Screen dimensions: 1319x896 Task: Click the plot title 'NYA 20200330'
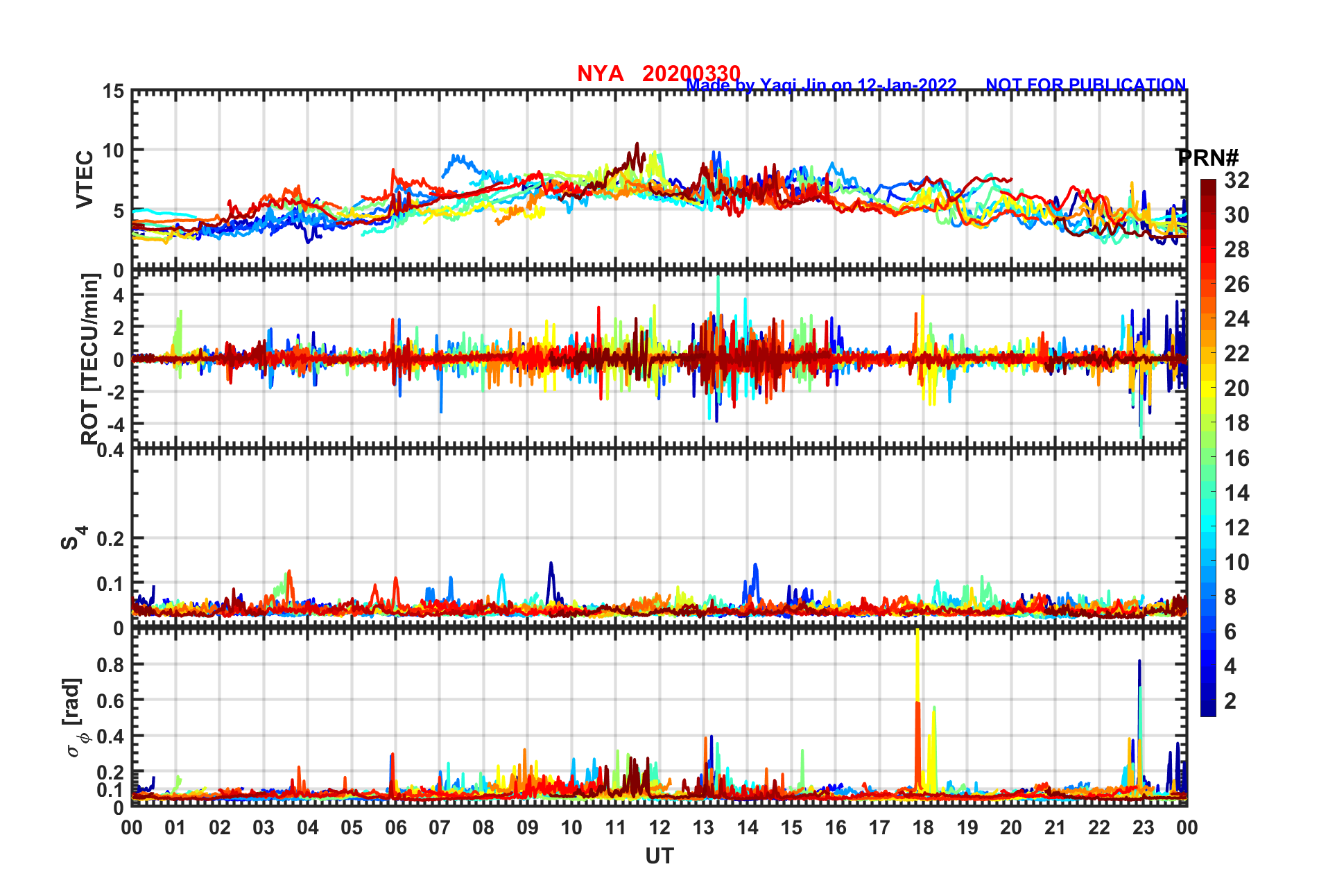point(659,74)
